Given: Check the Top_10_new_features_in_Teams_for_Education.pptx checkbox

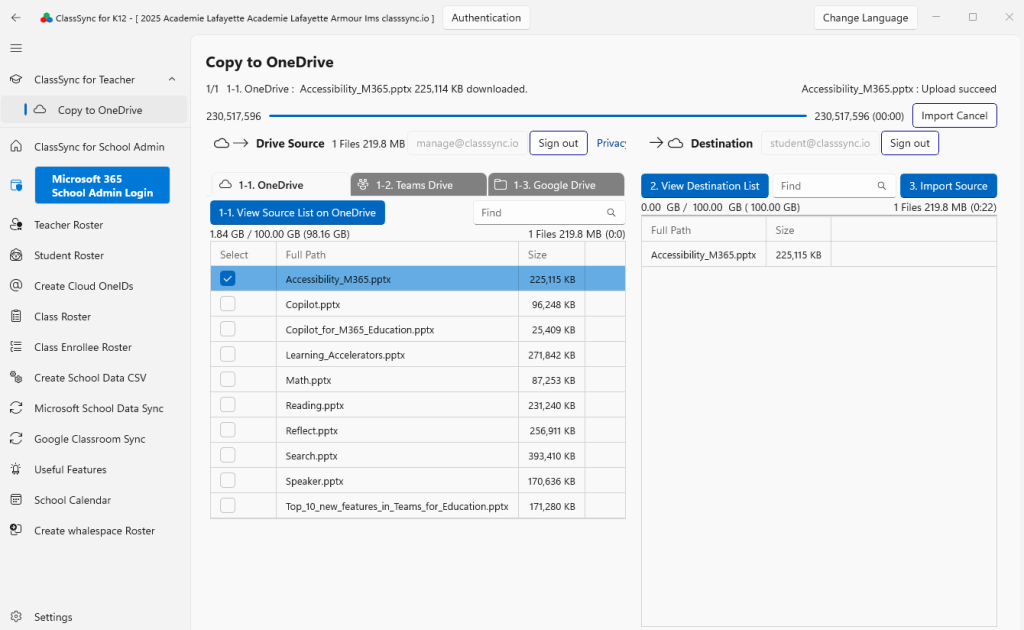Looking at the screenshot, I should (x=227, y=506).
